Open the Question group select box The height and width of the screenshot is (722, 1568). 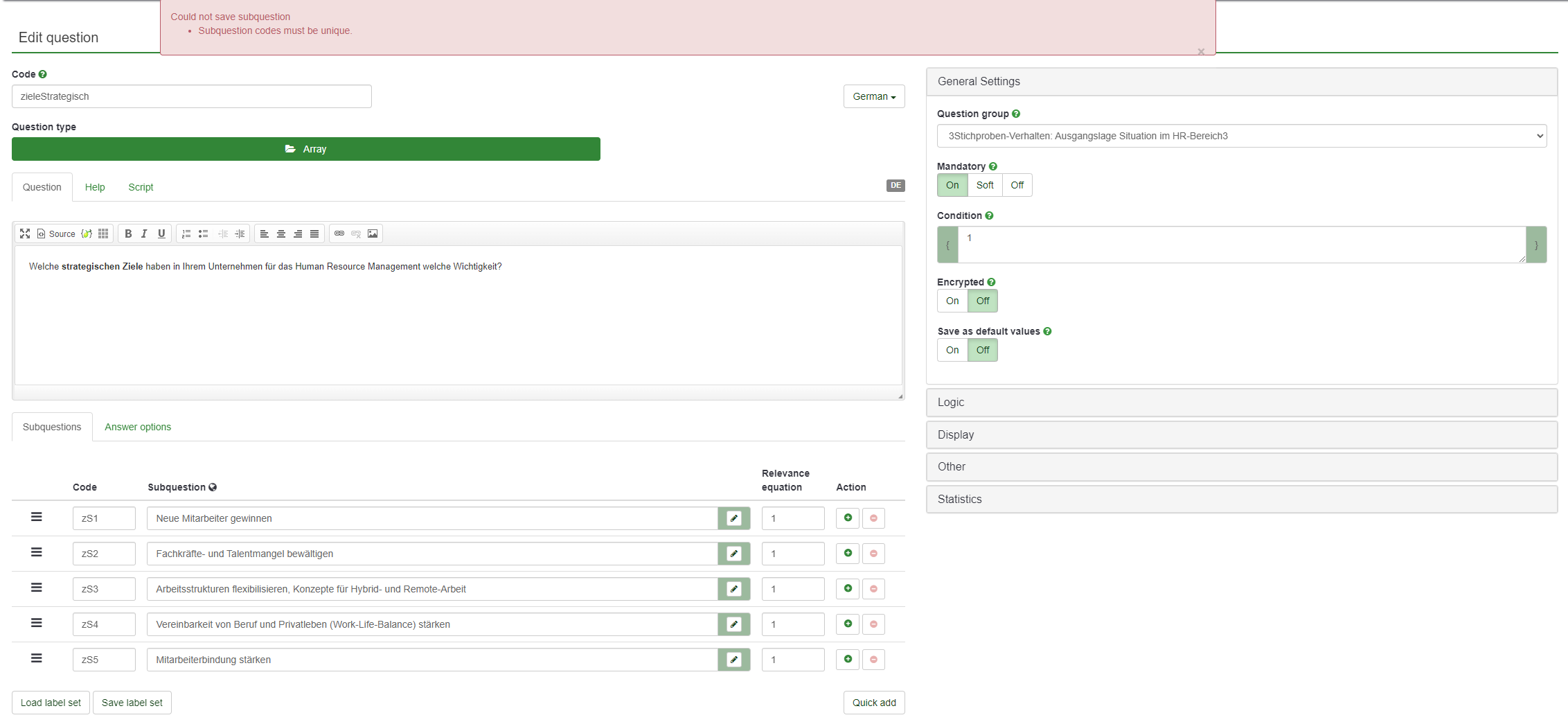click(1241, 136)
